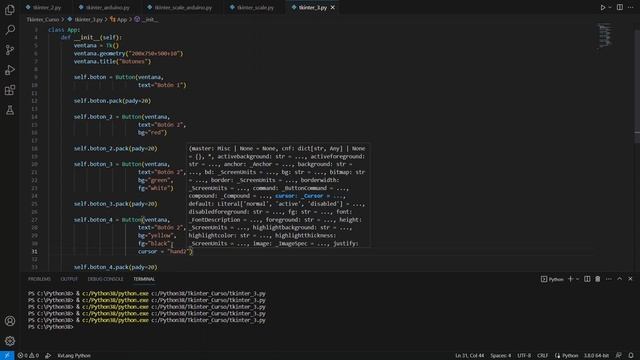Select the TERMINAL panel tab
Screen dimensions: 640x360
coord(144,279)
